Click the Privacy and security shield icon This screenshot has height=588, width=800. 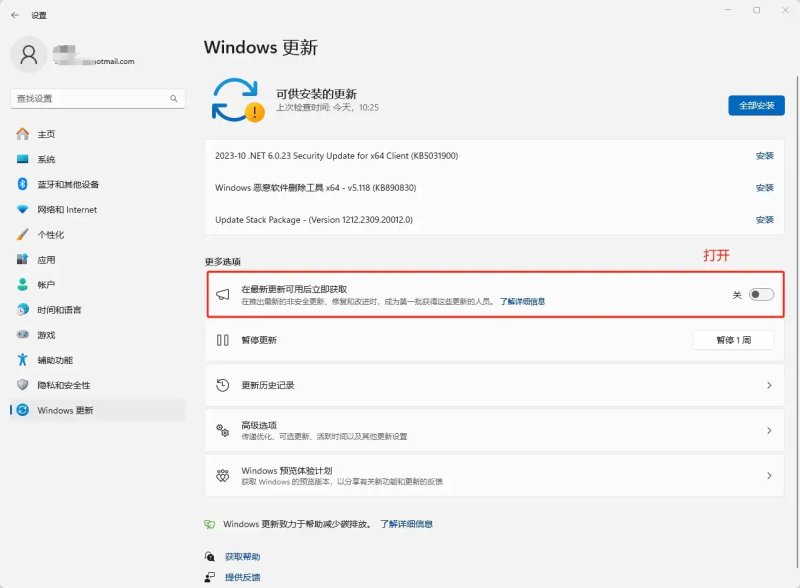coord(22,384)
